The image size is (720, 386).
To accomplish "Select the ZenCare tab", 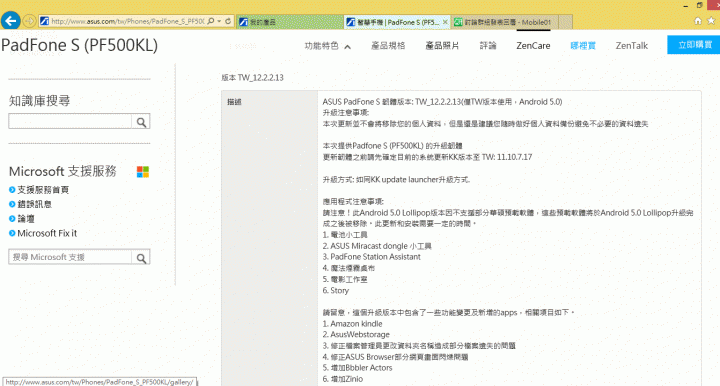I will pos(533,45).
